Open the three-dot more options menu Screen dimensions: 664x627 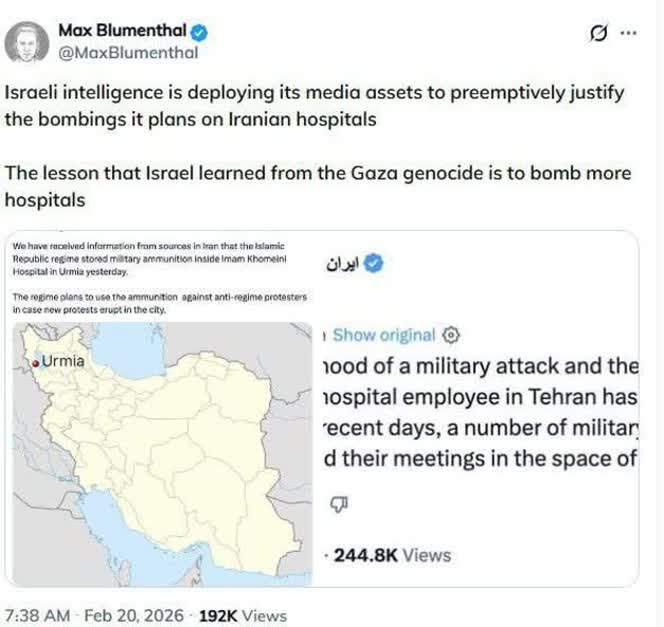coord(628,32)
